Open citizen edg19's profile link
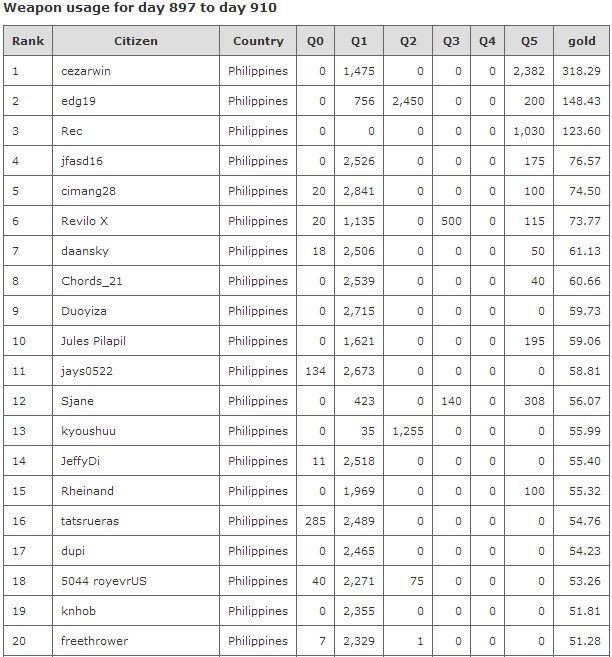This screenshot has height=657, width=612. click(78, 101)
